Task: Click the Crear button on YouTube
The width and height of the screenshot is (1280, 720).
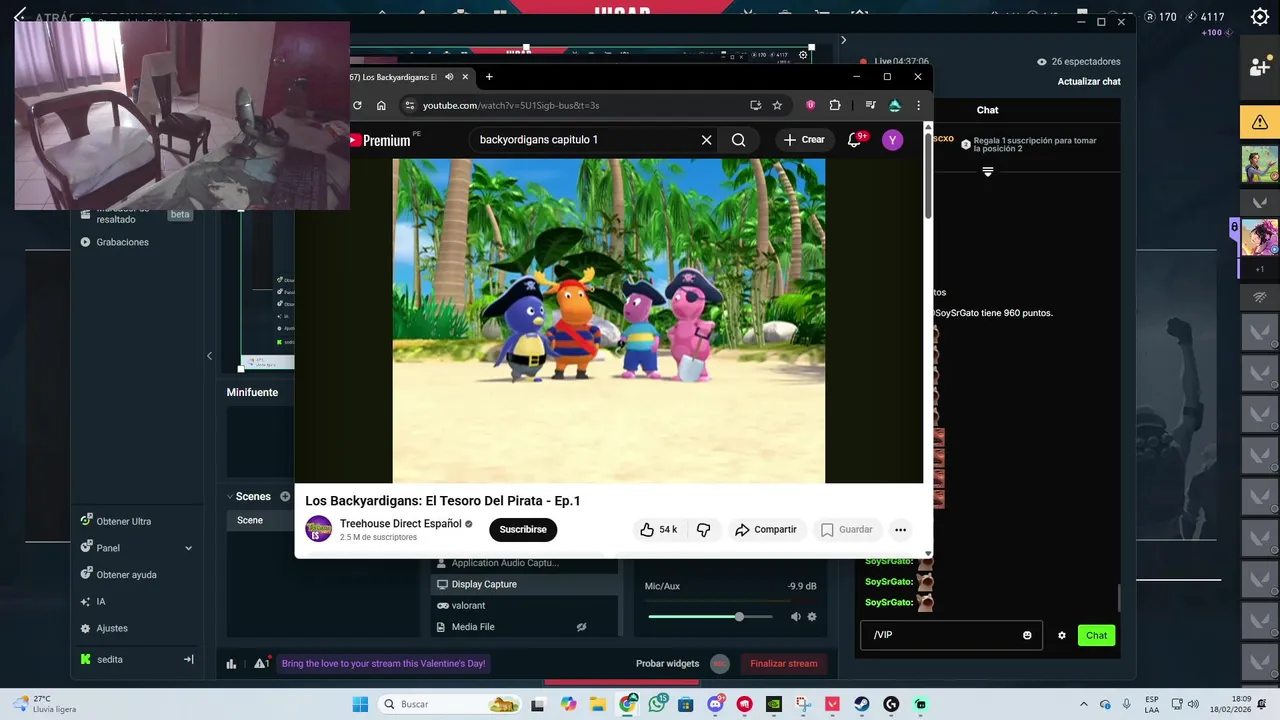Action: [805, 140]
